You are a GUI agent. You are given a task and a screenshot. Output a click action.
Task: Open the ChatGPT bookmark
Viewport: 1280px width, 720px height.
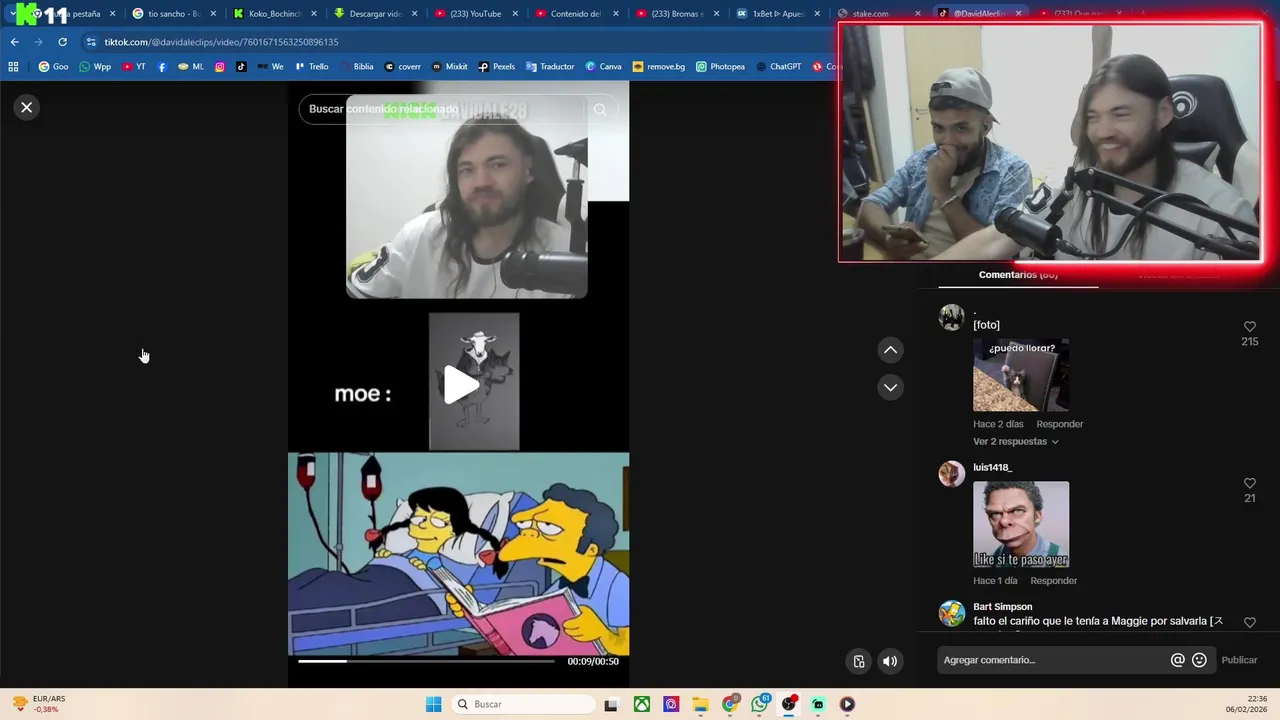778,67
